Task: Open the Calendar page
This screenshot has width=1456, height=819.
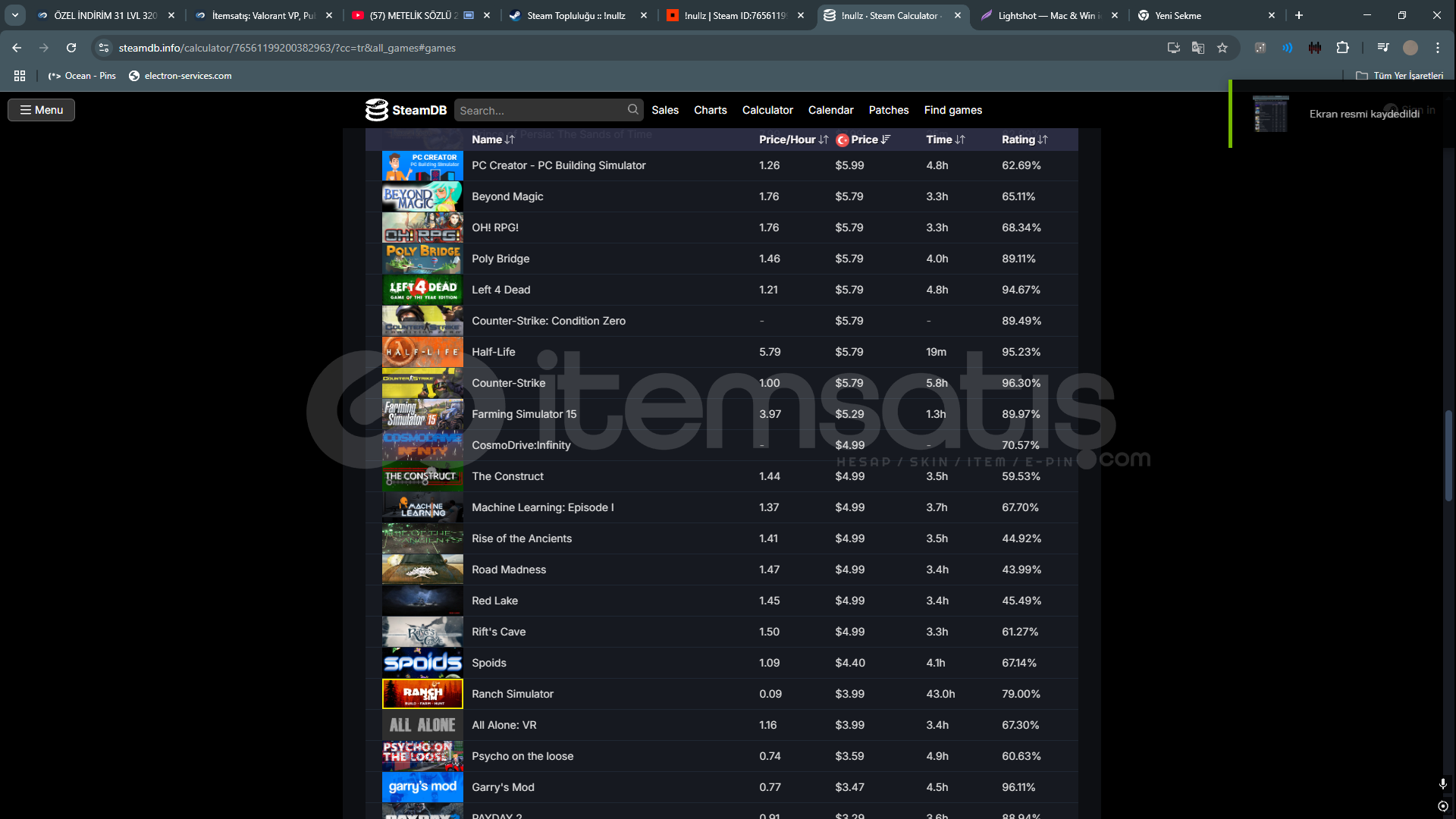Action: pos(830,110)
